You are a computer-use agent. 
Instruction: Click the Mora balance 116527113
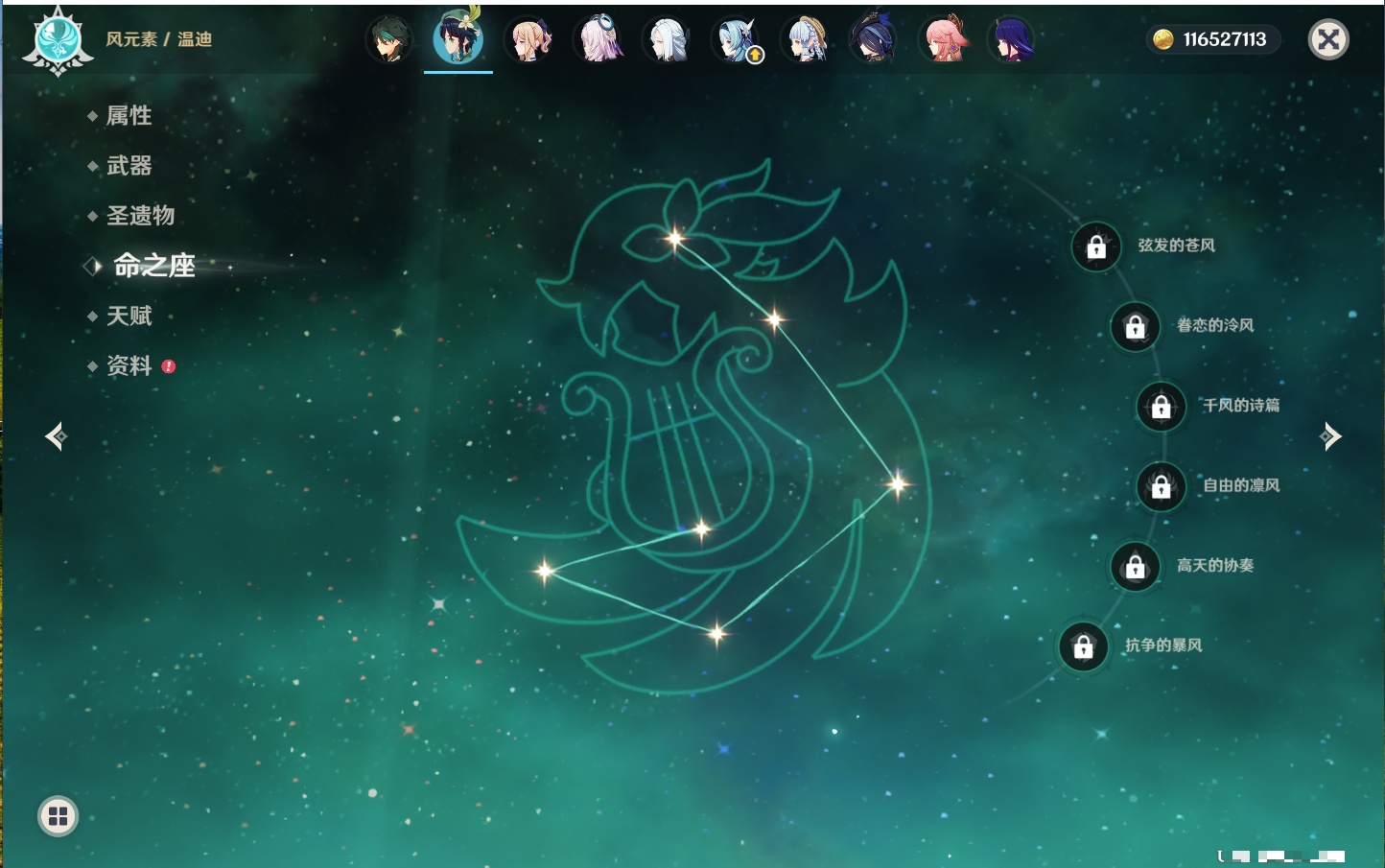tap(1212, 39)
